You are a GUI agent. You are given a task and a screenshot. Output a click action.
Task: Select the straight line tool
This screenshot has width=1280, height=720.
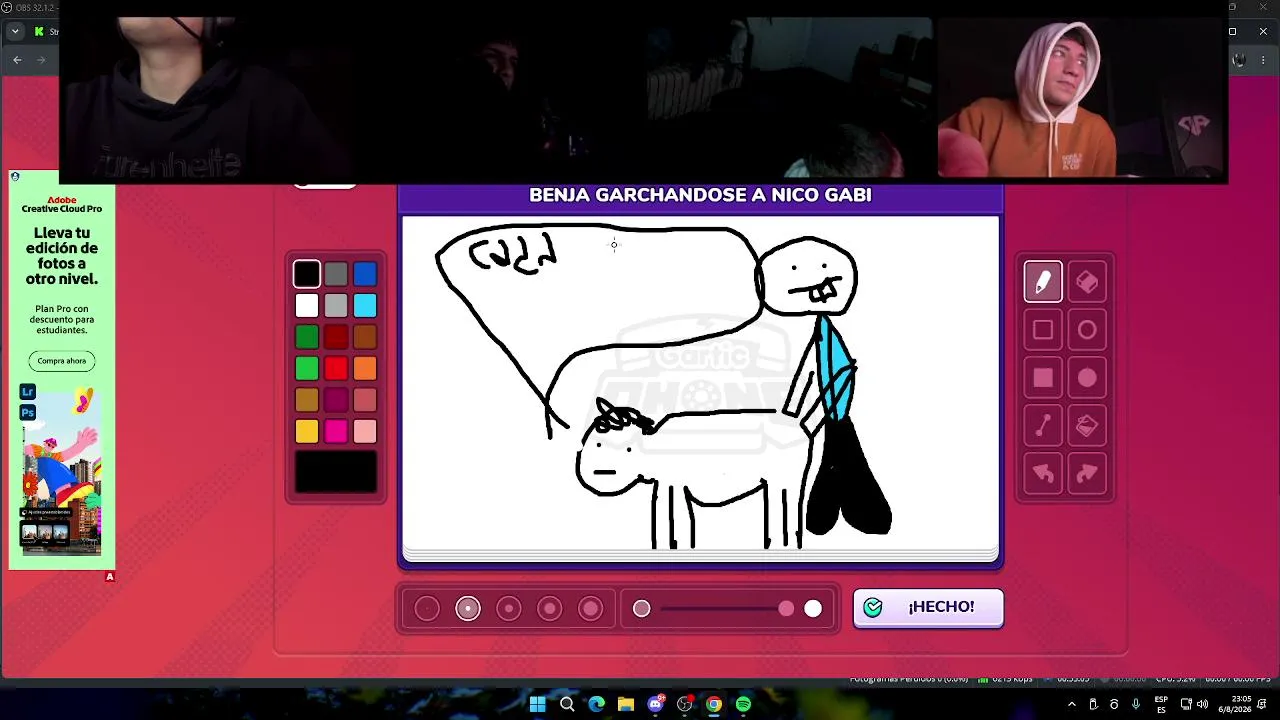coord(1043,426)
